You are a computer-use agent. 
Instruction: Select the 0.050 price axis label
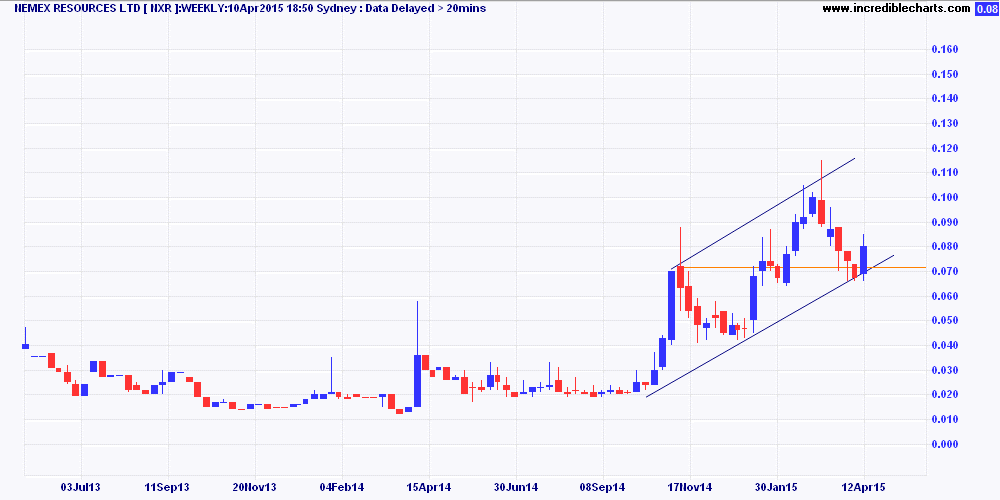point(946,321)
